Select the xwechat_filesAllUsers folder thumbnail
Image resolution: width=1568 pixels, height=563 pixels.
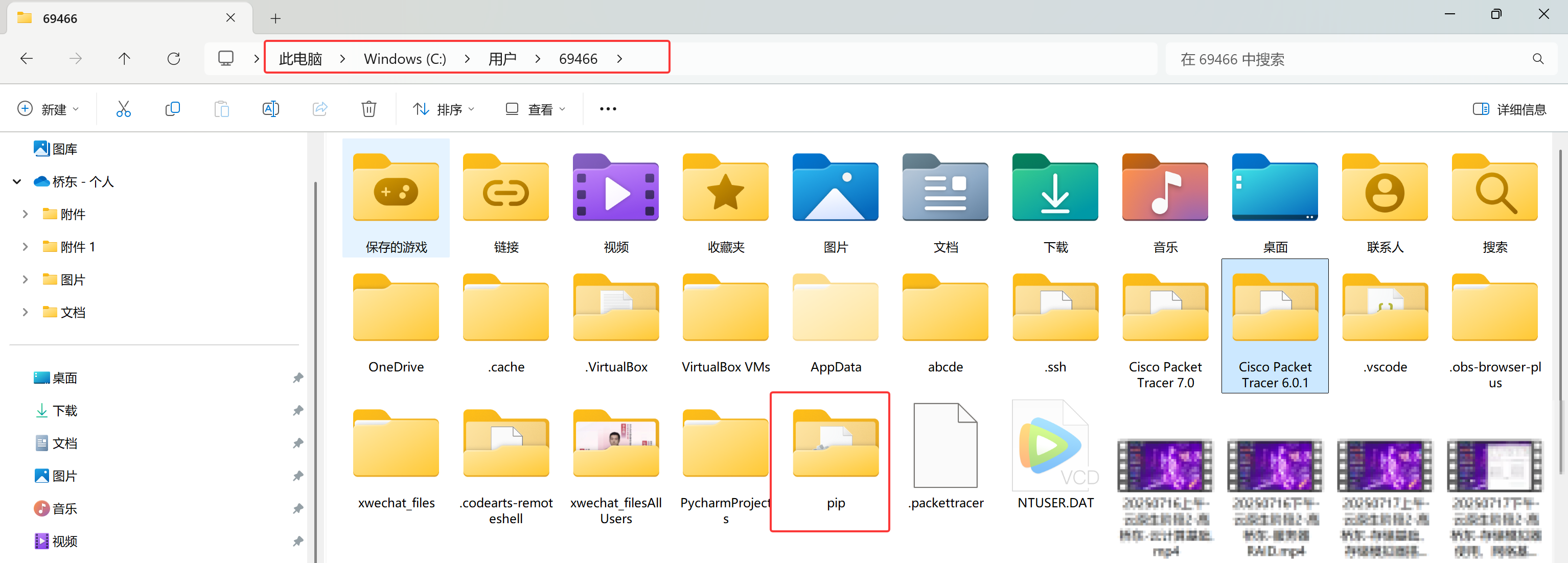[615, 443]
